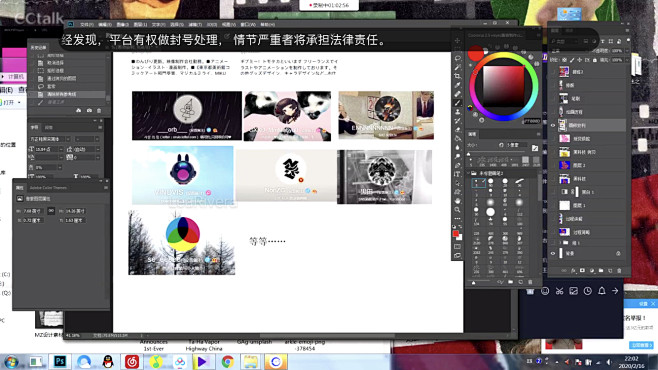Show the 图层 2 layer visibility box
Viewport: 658px width, 370px height.
pyautogui.click(x=553, y=165)
